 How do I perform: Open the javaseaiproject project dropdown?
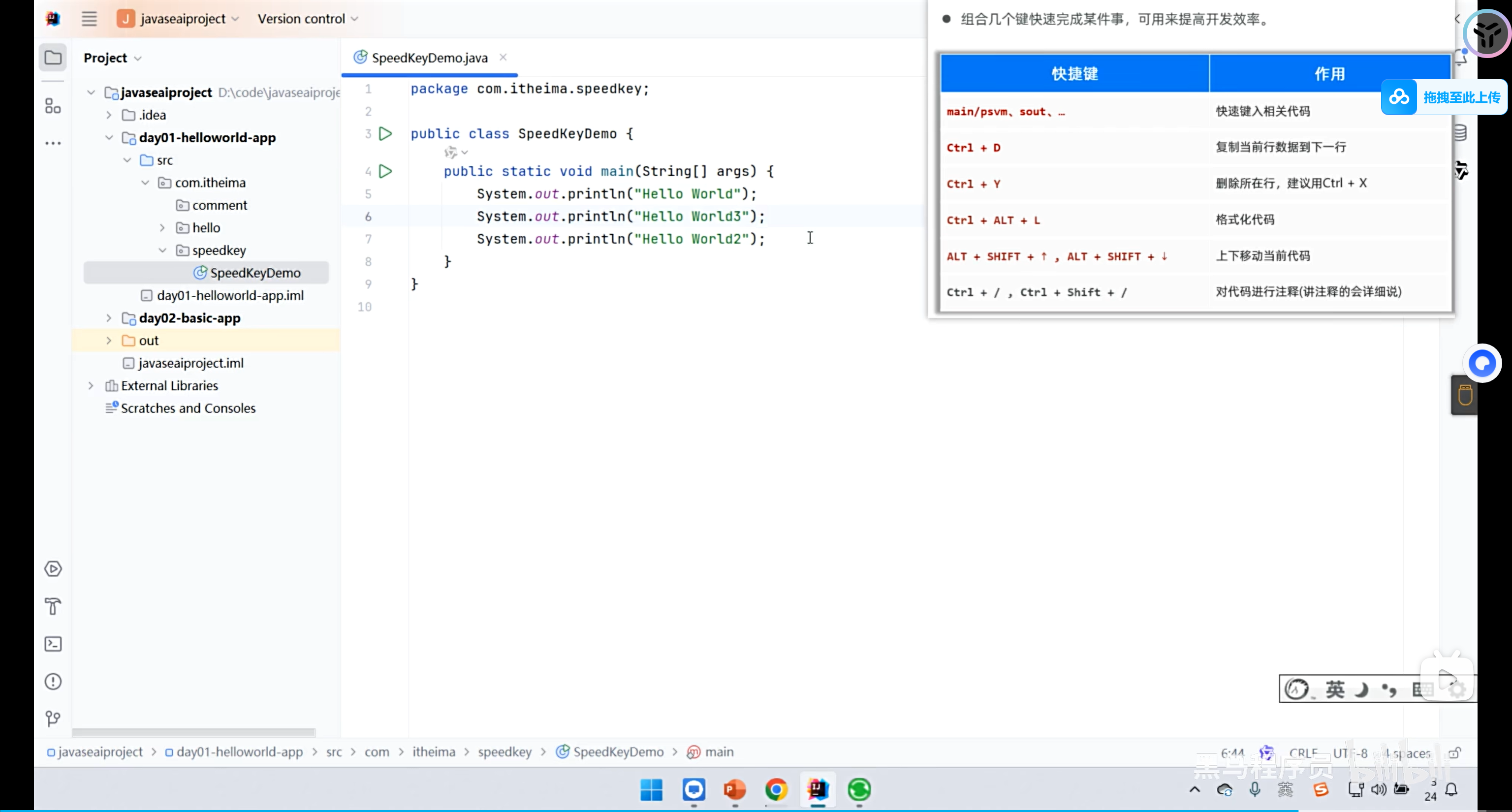click(183, 19)
